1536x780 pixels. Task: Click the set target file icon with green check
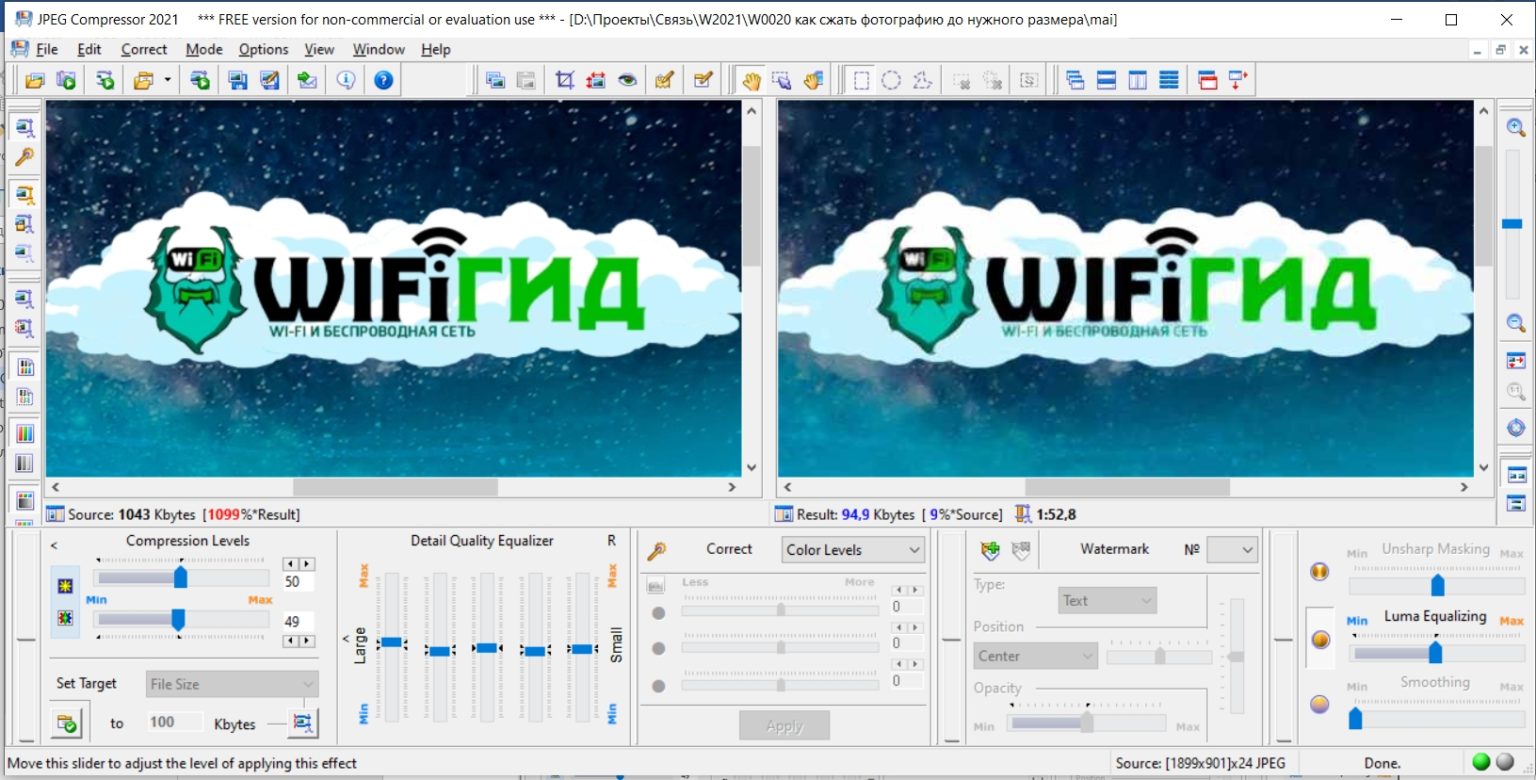67,723
